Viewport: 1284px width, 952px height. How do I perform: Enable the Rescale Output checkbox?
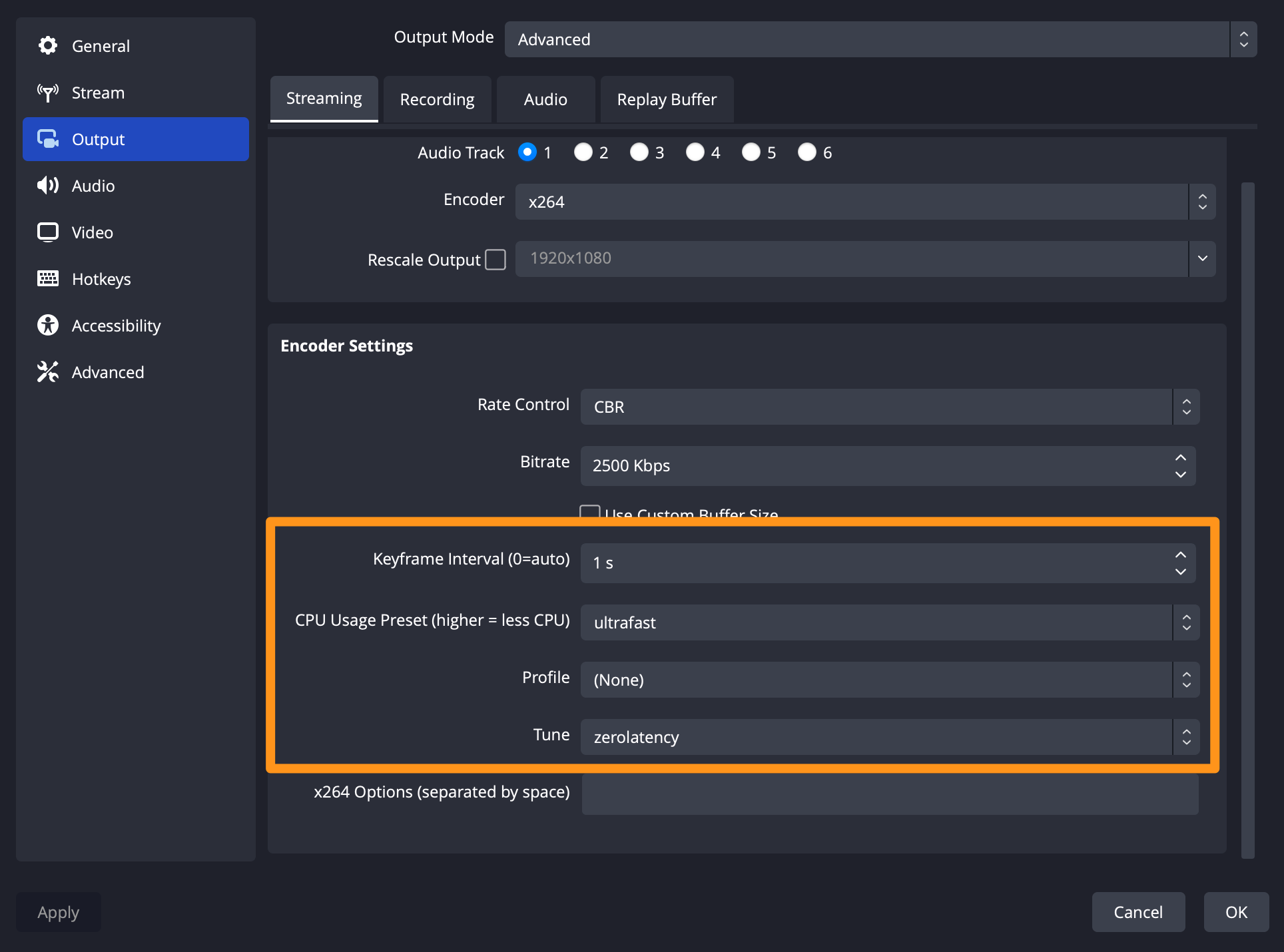495,260
